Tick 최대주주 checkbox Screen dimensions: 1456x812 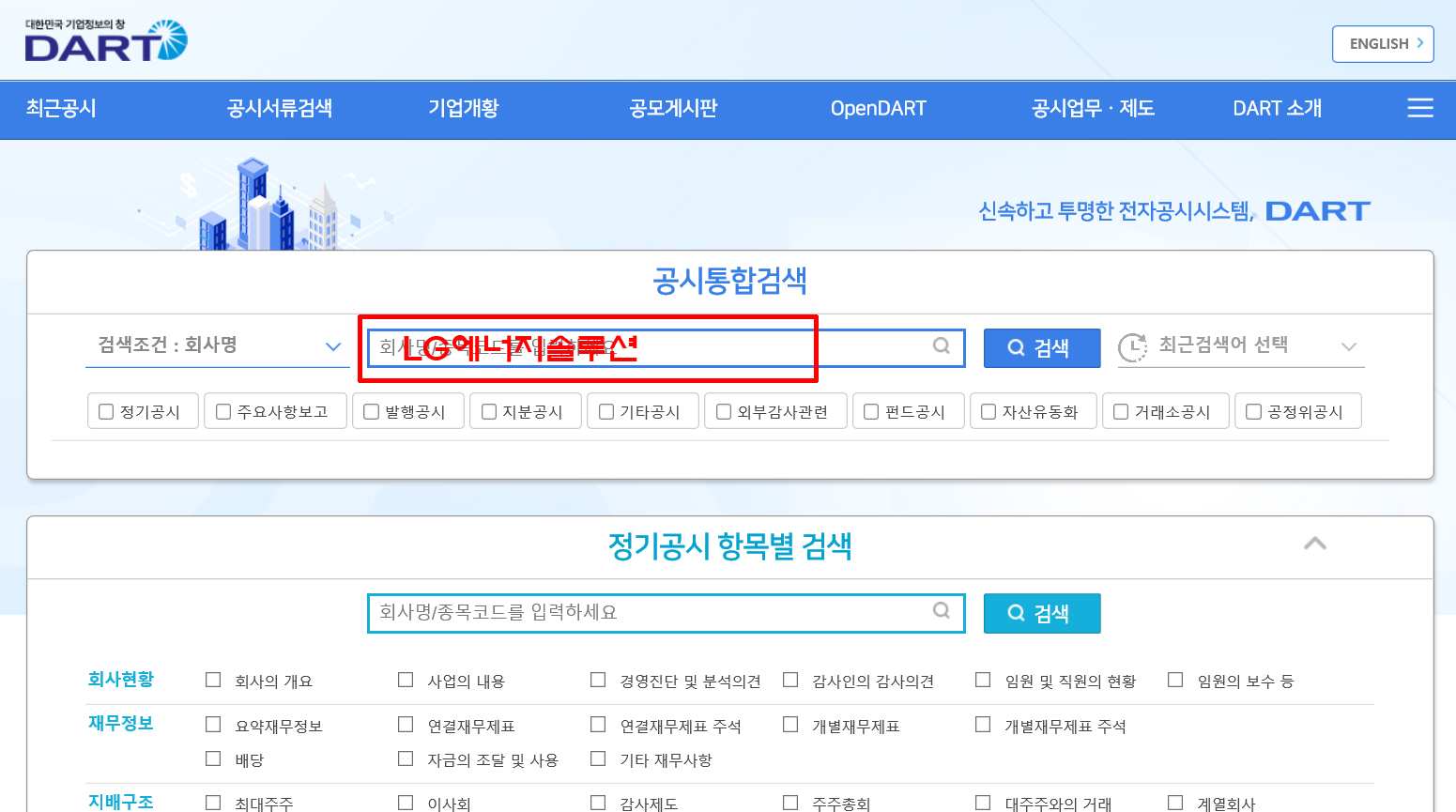click(213, 803)
